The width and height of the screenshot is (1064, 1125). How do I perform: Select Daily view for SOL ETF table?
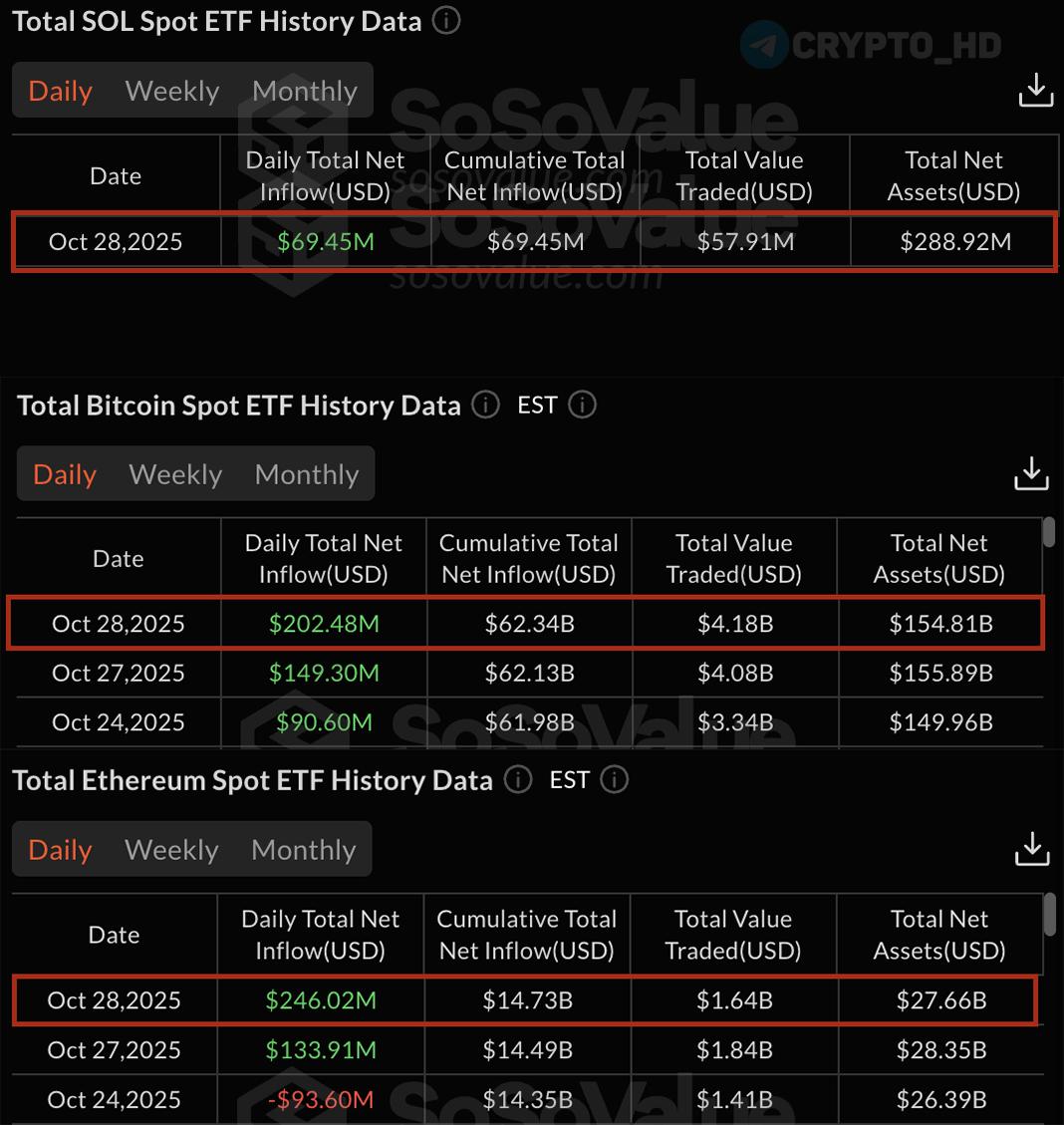click(61, 91)
